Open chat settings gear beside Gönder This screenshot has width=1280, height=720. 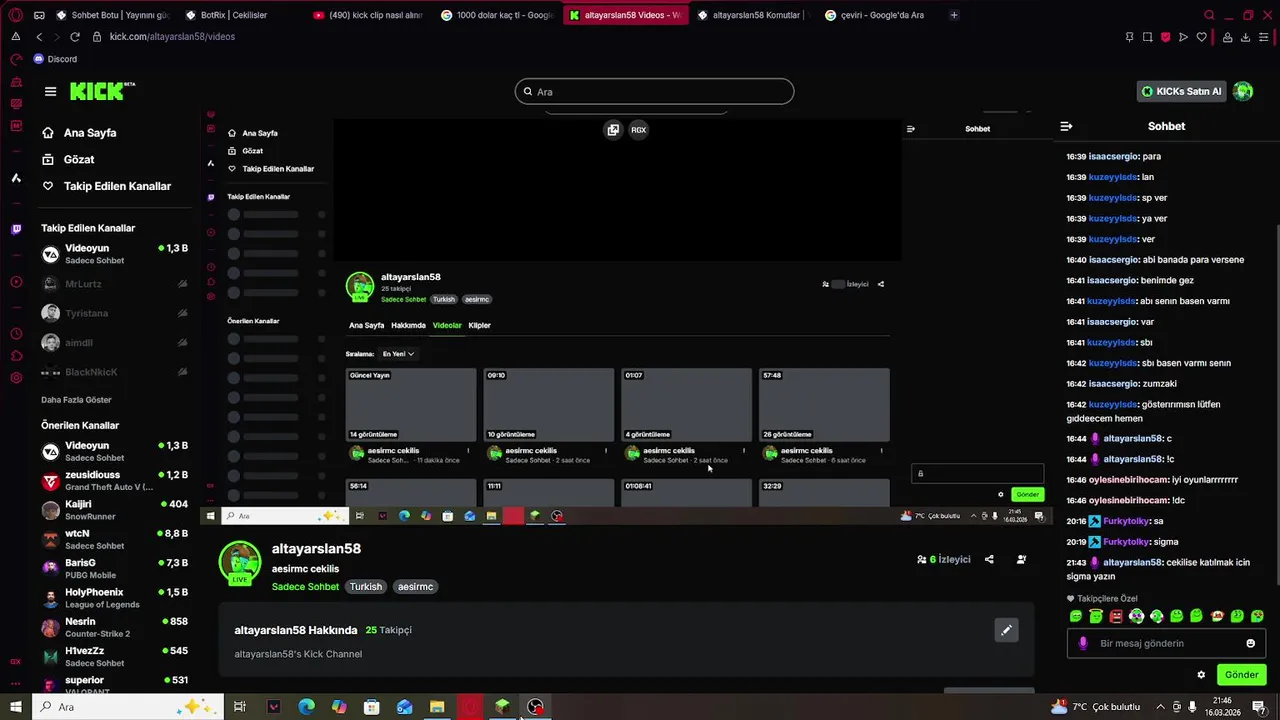click(1201, 674)
